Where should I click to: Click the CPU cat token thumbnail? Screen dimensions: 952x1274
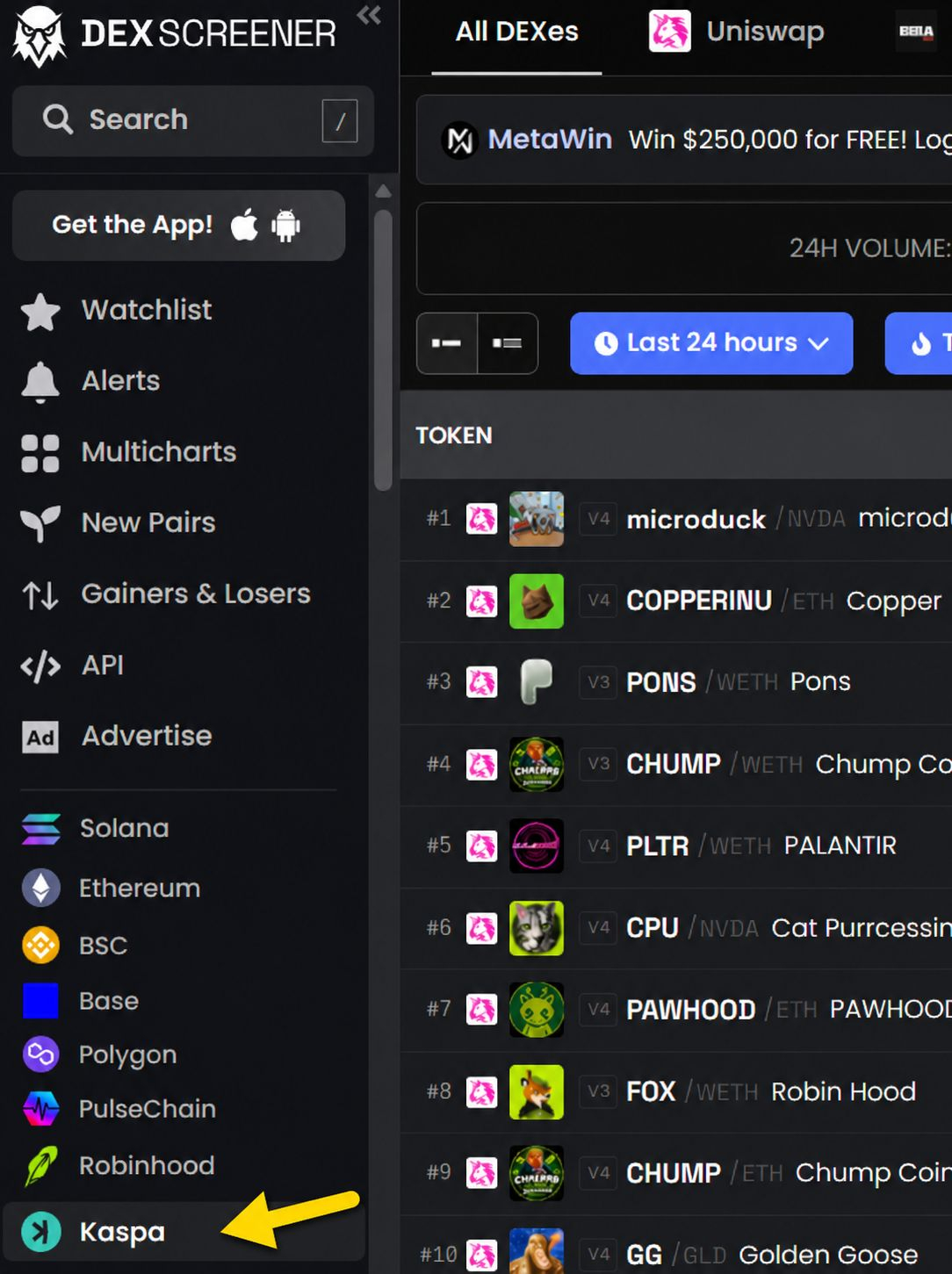(537, 928)
